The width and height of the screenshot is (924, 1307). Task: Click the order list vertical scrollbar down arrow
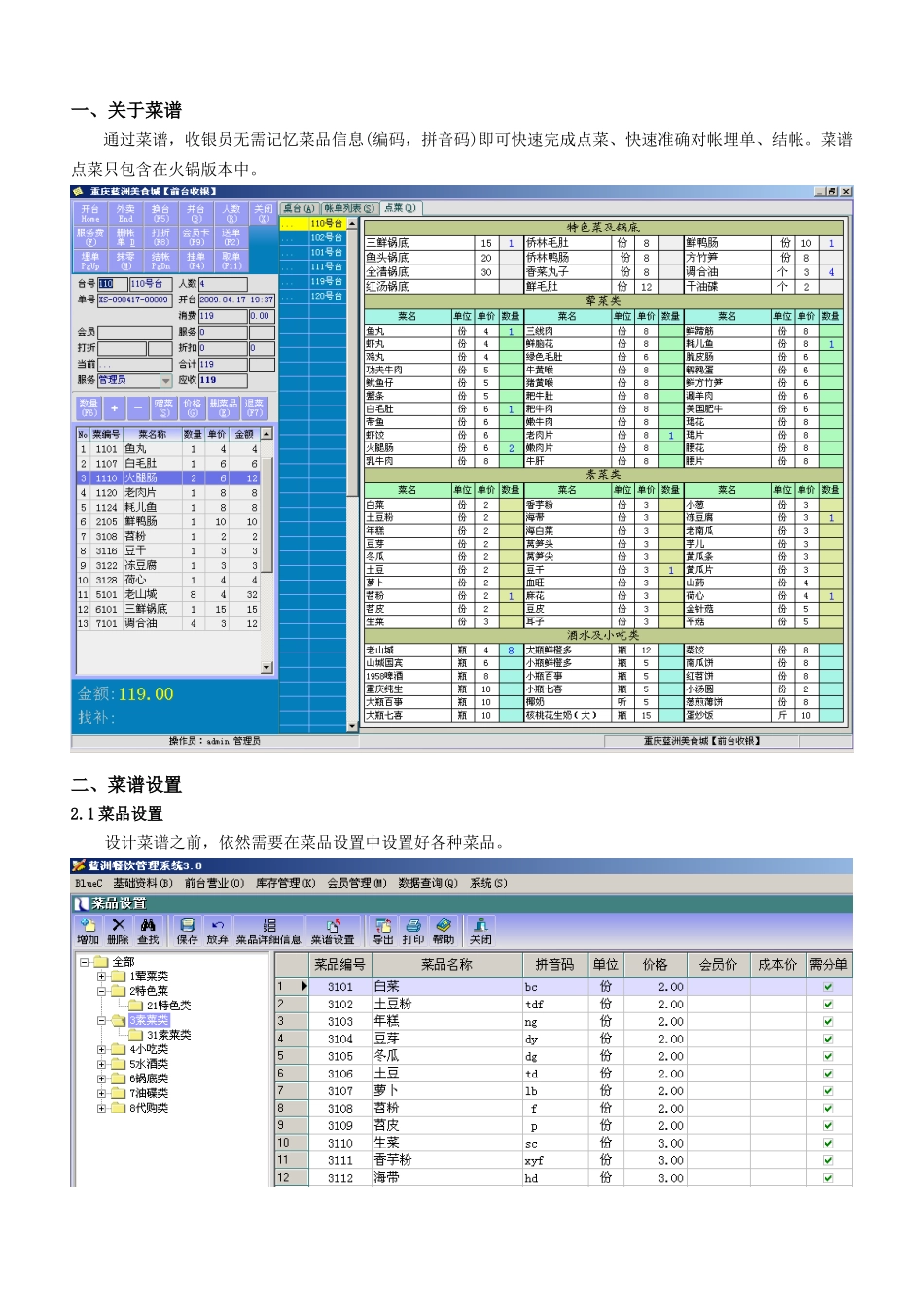(267, 668)
